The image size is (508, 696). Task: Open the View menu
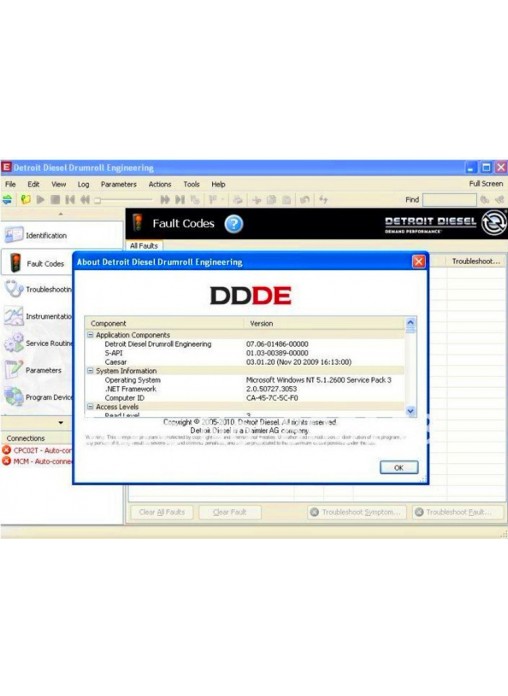58,184
